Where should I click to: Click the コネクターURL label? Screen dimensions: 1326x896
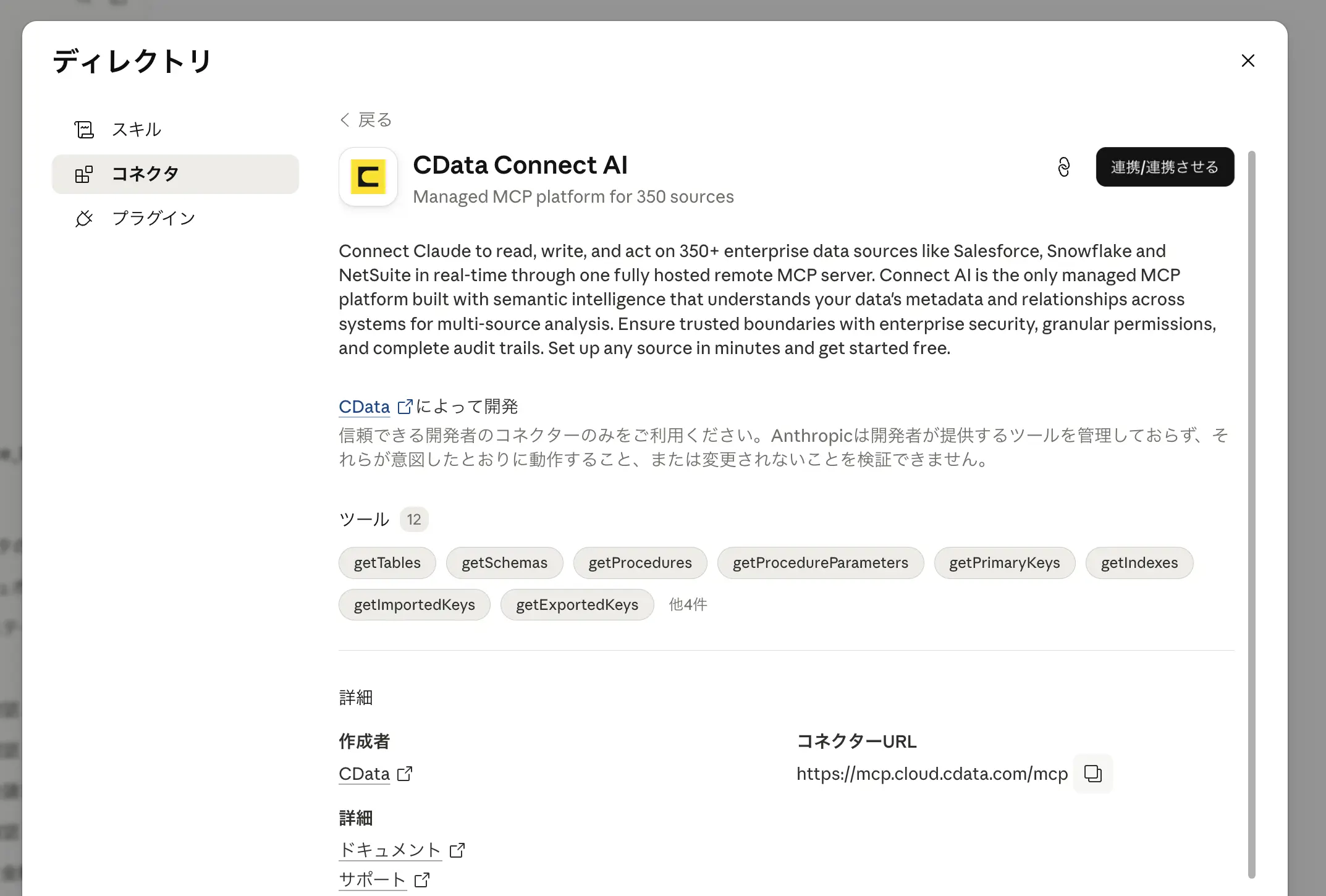click(x=856, y=742)
